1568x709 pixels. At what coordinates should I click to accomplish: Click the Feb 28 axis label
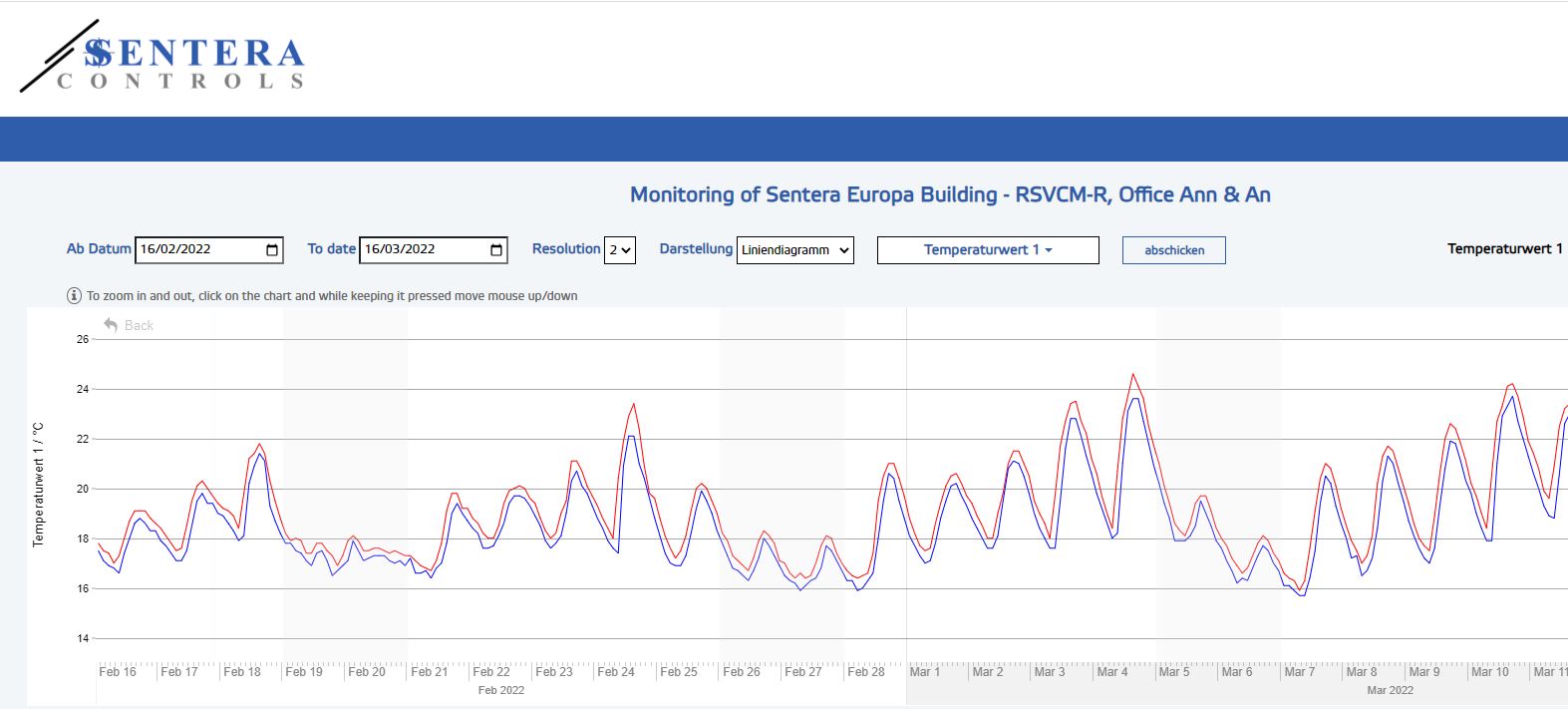tap(866, 672)
